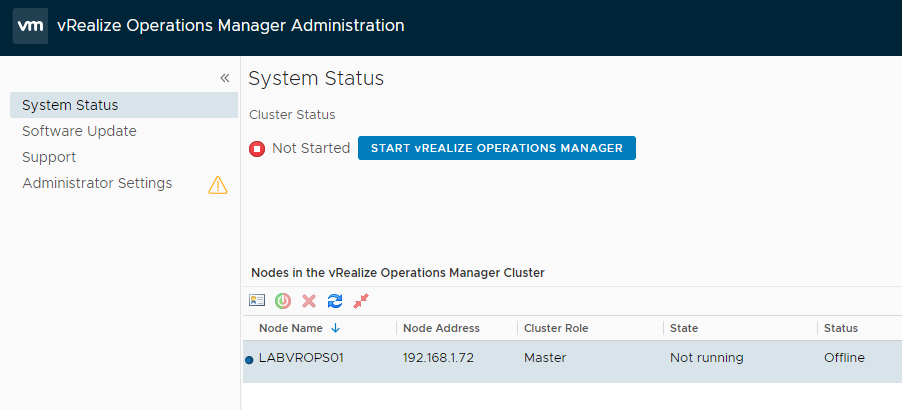Sort by Node Address column
Viewport: 902px width, 410px height.
click(x=441, y=328)
